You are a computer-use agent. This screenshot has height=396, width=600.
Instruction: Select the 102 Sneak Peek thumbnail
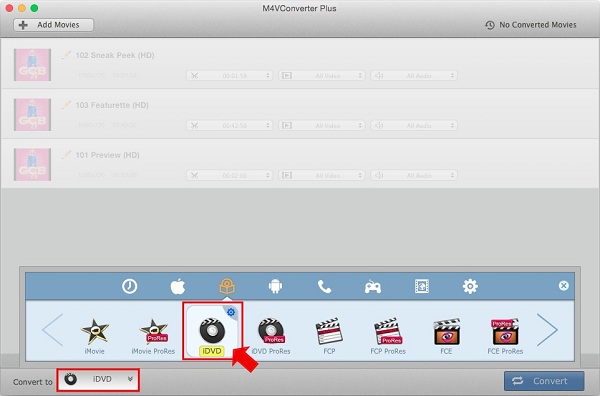coord(33,65)
